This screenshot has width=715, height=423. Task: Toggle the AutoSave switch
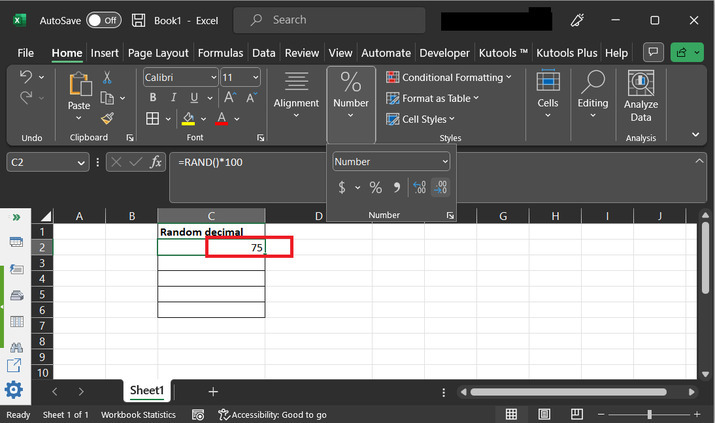coord(104,20)
